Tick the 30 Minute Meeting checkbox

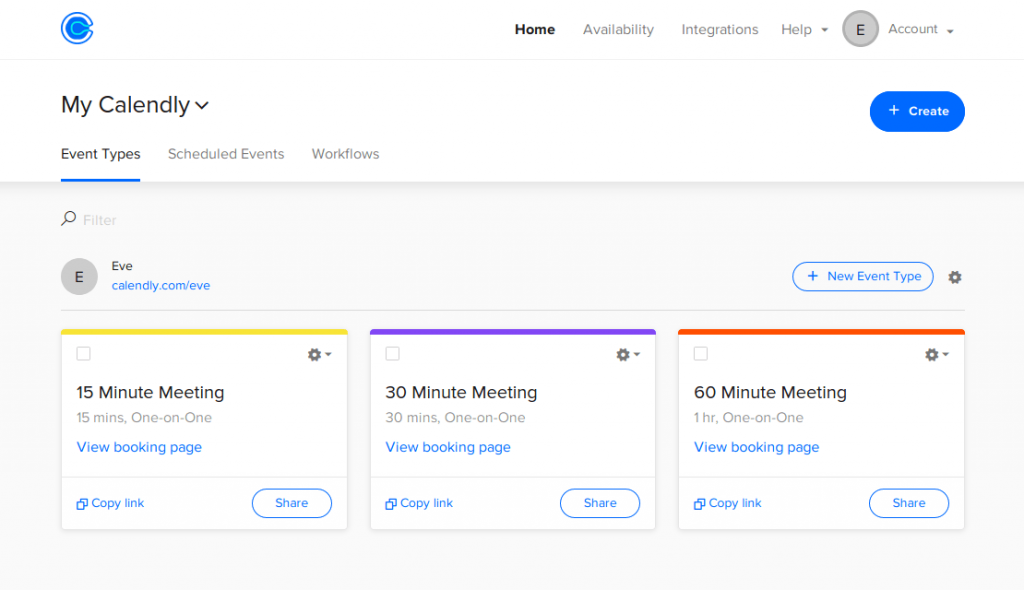click(x=392, y=353)
